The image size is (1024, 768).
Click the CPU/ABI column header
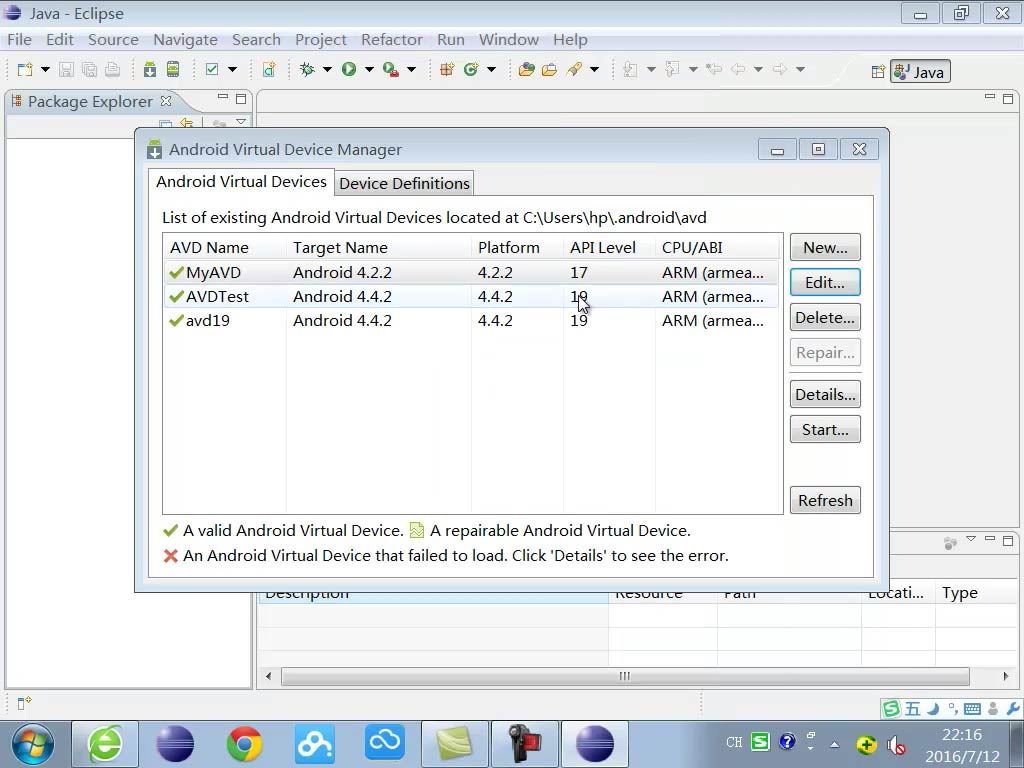[x=718, y=248]
